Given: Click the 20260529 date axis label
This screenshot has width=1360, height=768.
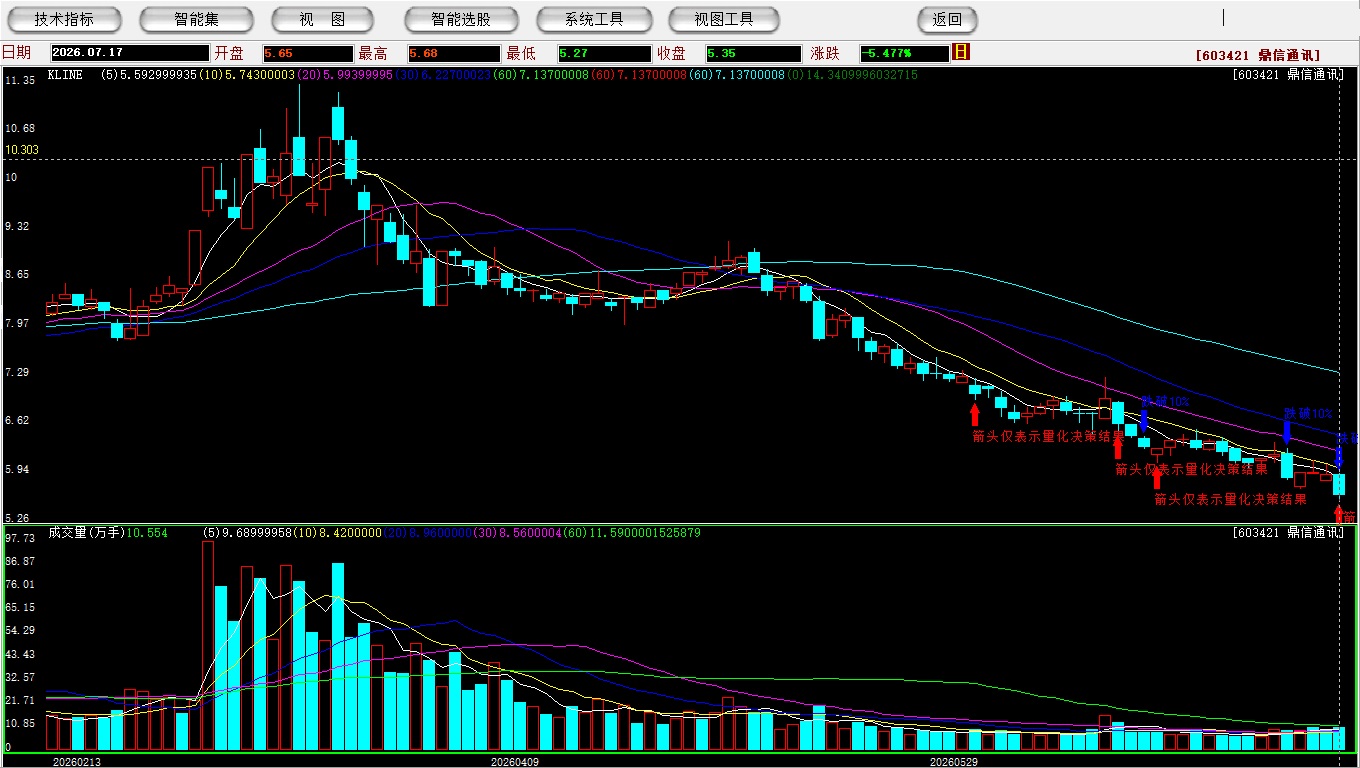Looking at the screenshot, I should click(x=954, y=761).
